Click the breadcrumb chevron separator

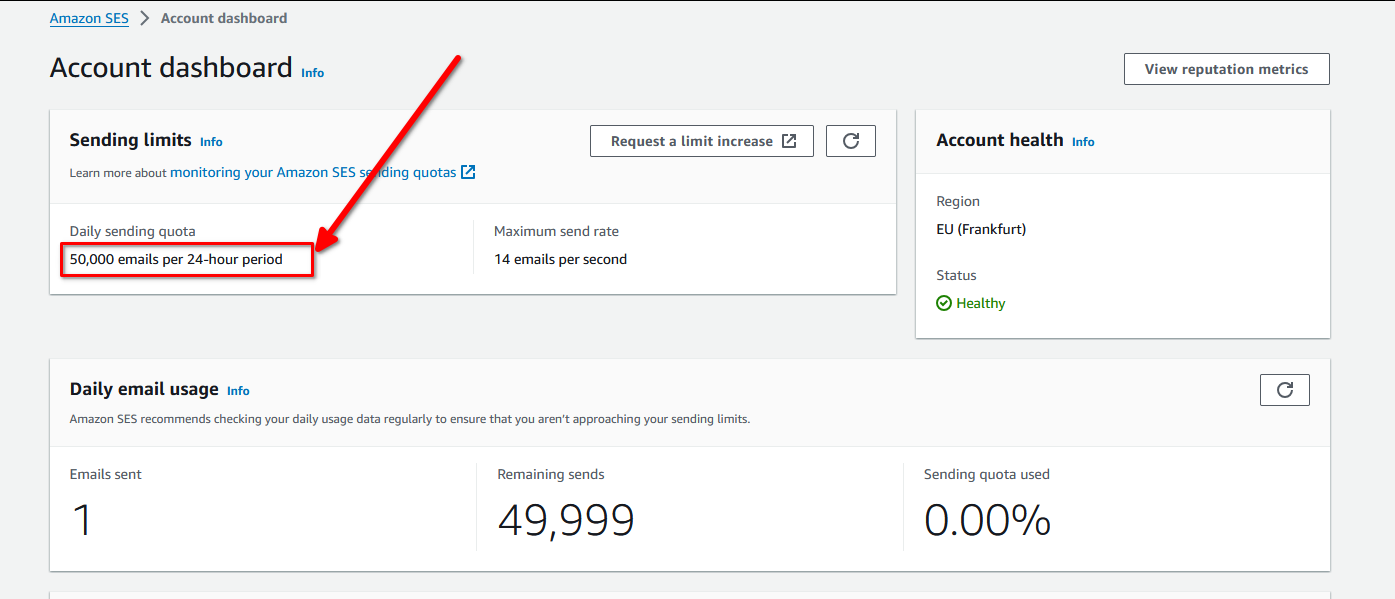click(x=144, y=18)
